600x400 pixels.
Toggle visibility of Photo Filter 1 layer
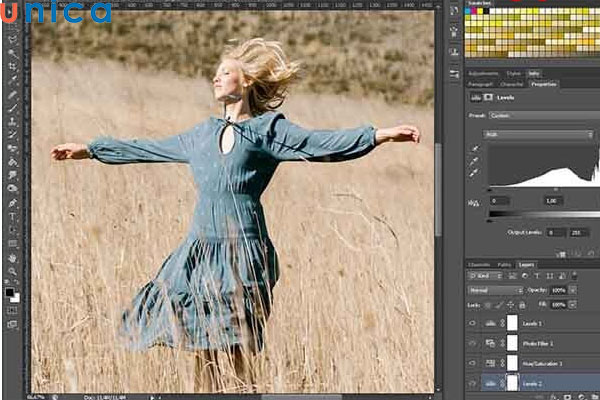[x=473, y=343]
